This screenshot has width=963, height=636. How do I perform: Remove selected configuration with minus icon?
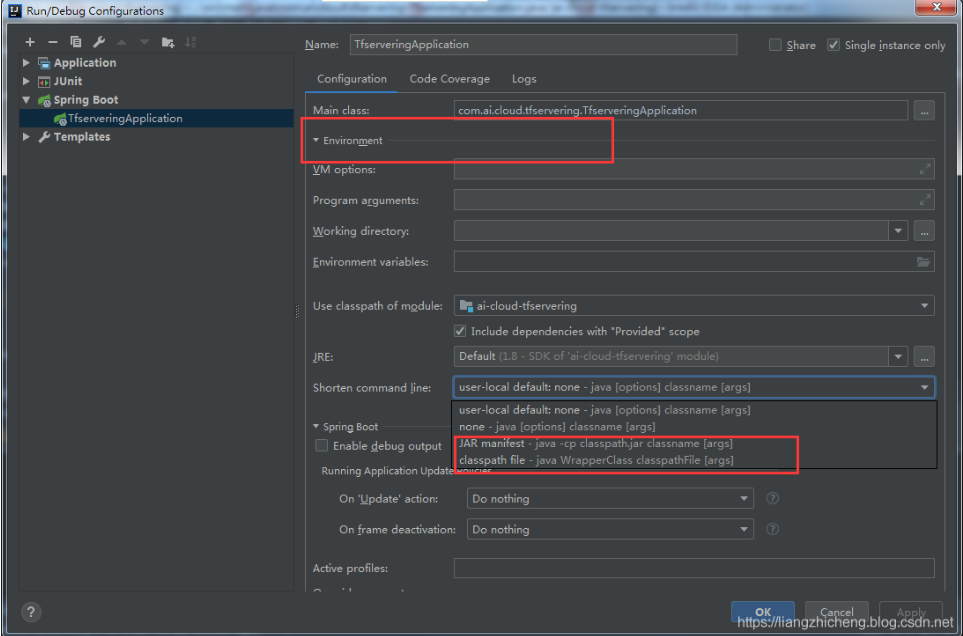click(x=53, y=42)
